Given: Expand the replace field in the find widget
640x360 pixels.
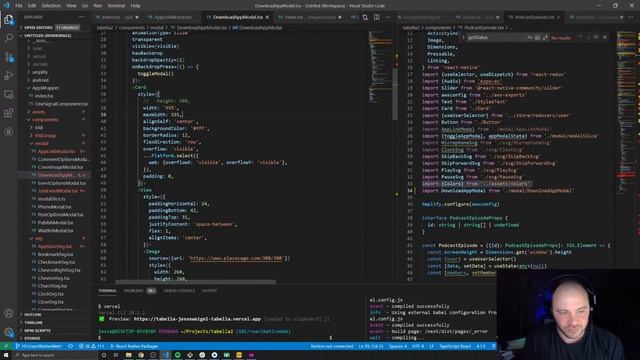Looking at the screenshot, I should (463, 37).
